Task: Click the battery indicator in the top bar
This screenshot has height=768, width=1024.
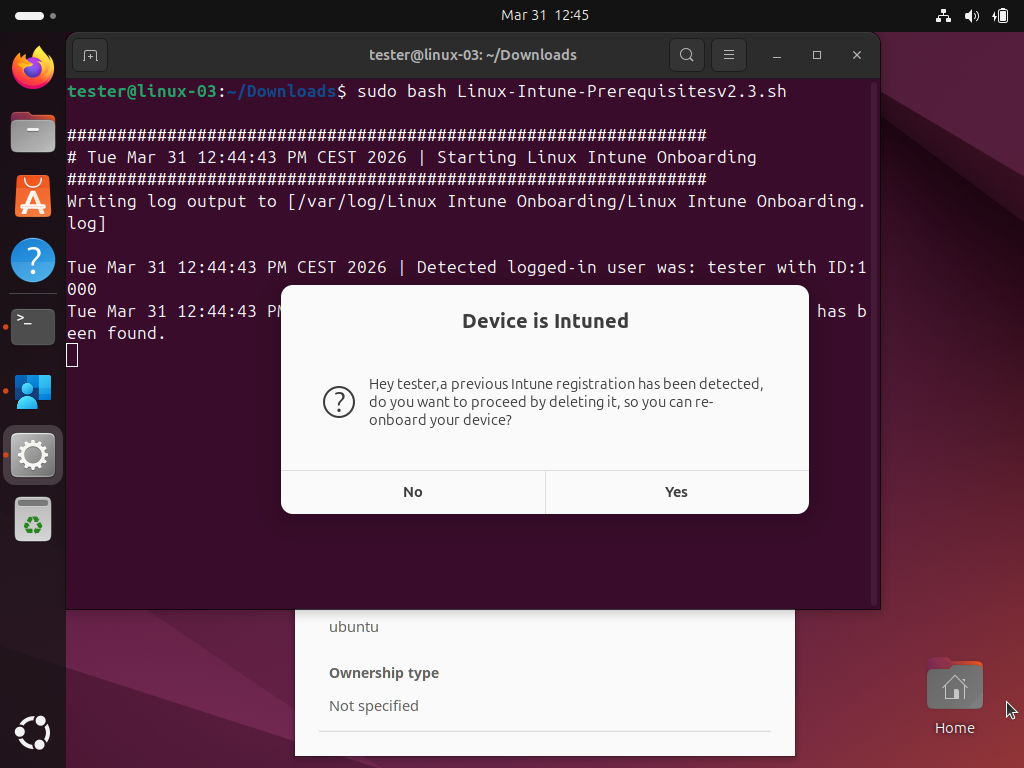Action: 999,15
